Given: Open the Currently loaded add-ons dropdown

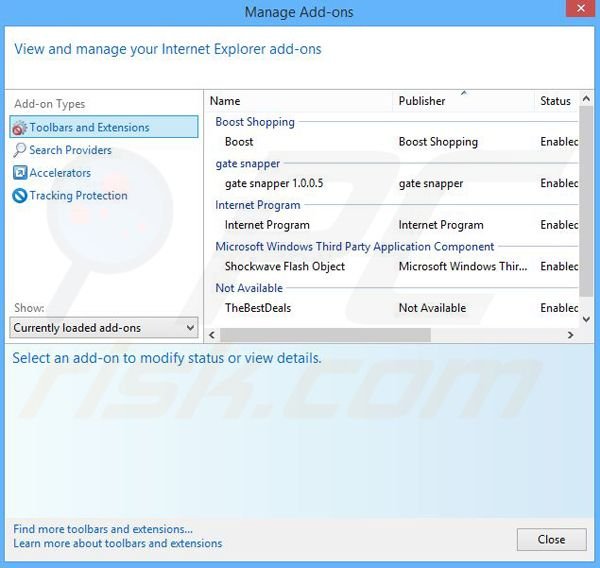Looking at the screenshot, I should pyautogui.click(x=104, y=328).
